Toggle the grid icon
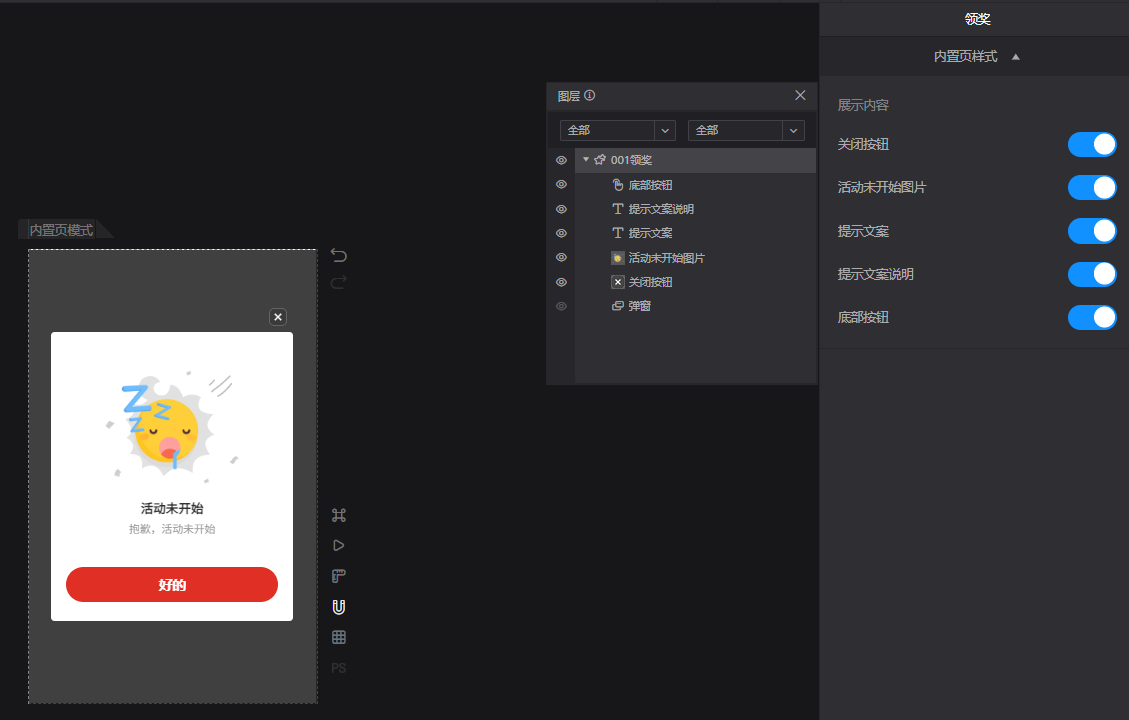1129x720 pixels. [x=338, y=637]
